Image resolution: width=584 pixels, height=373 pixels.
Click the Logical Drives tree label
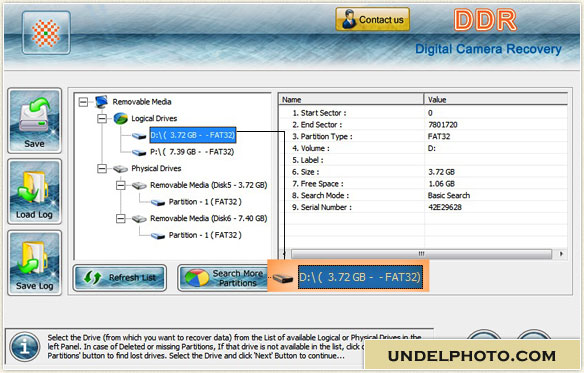(154, 118)
